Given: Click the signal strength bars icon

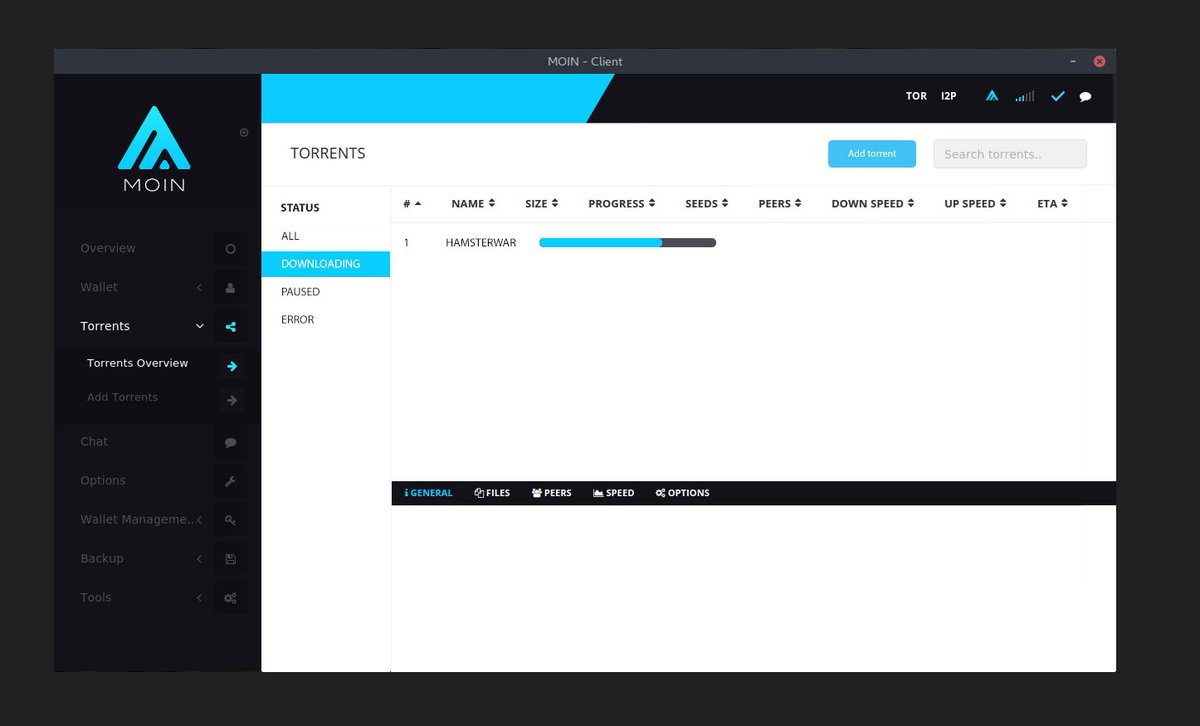Looking at the screenshot, I should pyautogui.click(x=1025, y=96).
